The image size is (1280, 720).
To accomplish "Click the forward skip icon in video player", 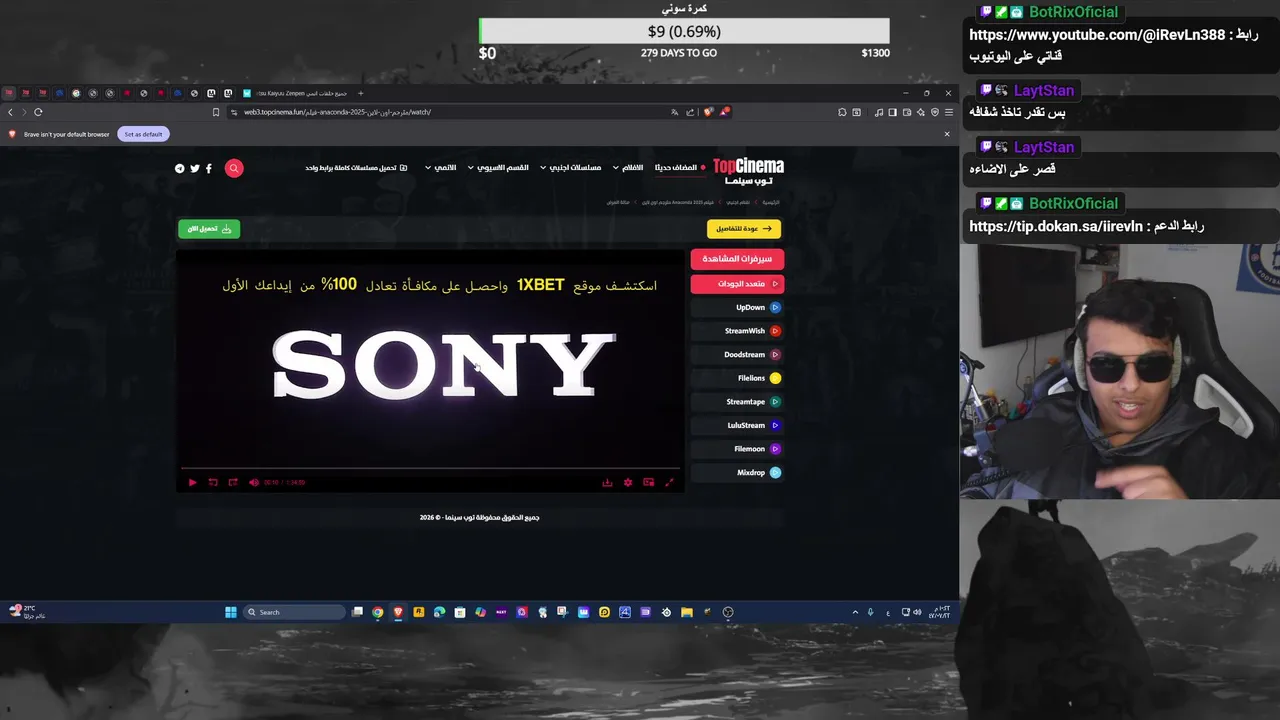I will pyautogui.click(x=233, y=482).
